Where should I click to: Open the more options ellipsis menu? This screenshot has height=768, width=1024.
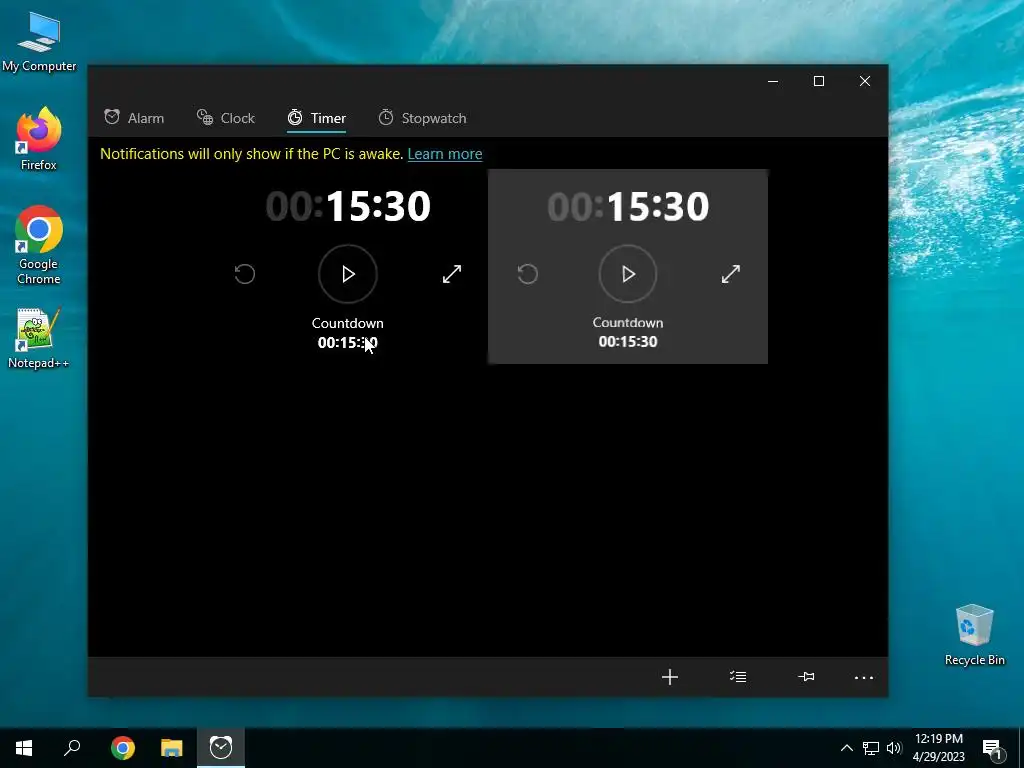point(864,678)
